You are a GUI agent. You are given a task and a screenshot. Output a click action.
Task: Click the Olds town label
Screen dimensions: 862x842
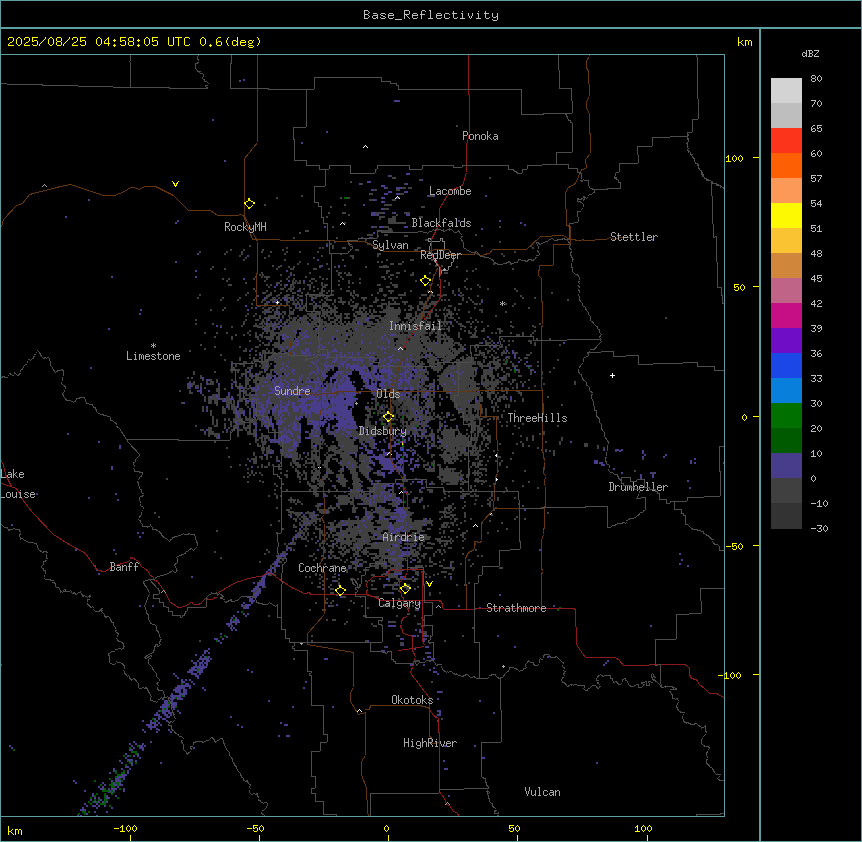click(388, 394)
